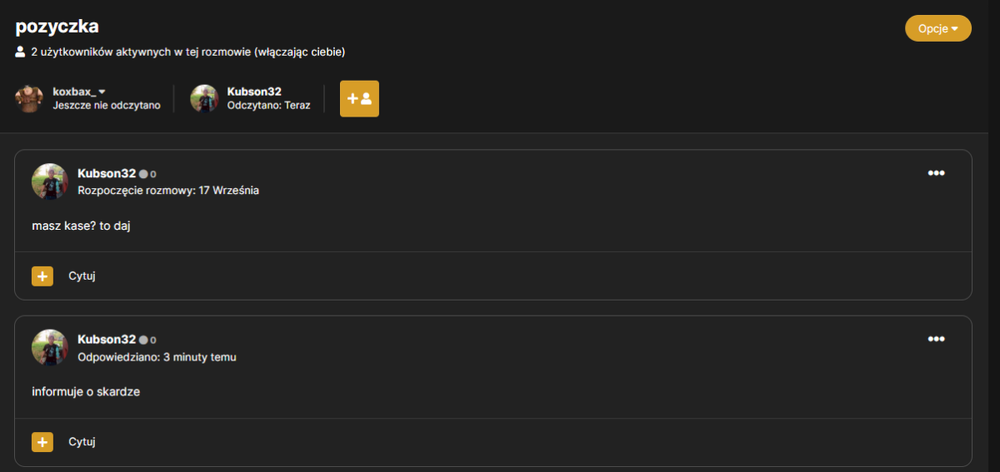
Task: Open the Opcje dropdown button
Action: click(938, 29)
